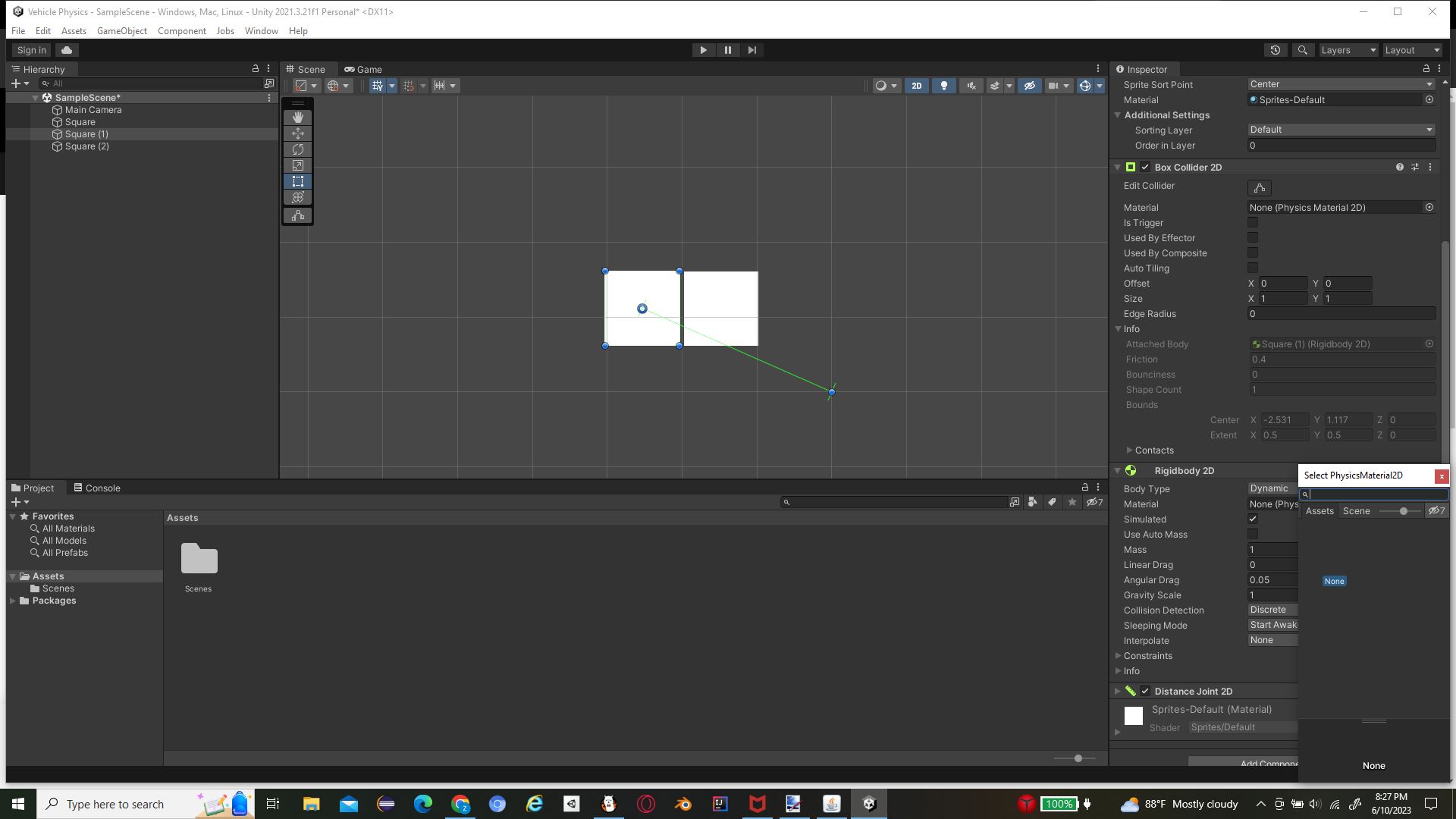Toggle scene view lighting
The width and height of the screenshot is (1456, 819).
click(x=944, y=86)
